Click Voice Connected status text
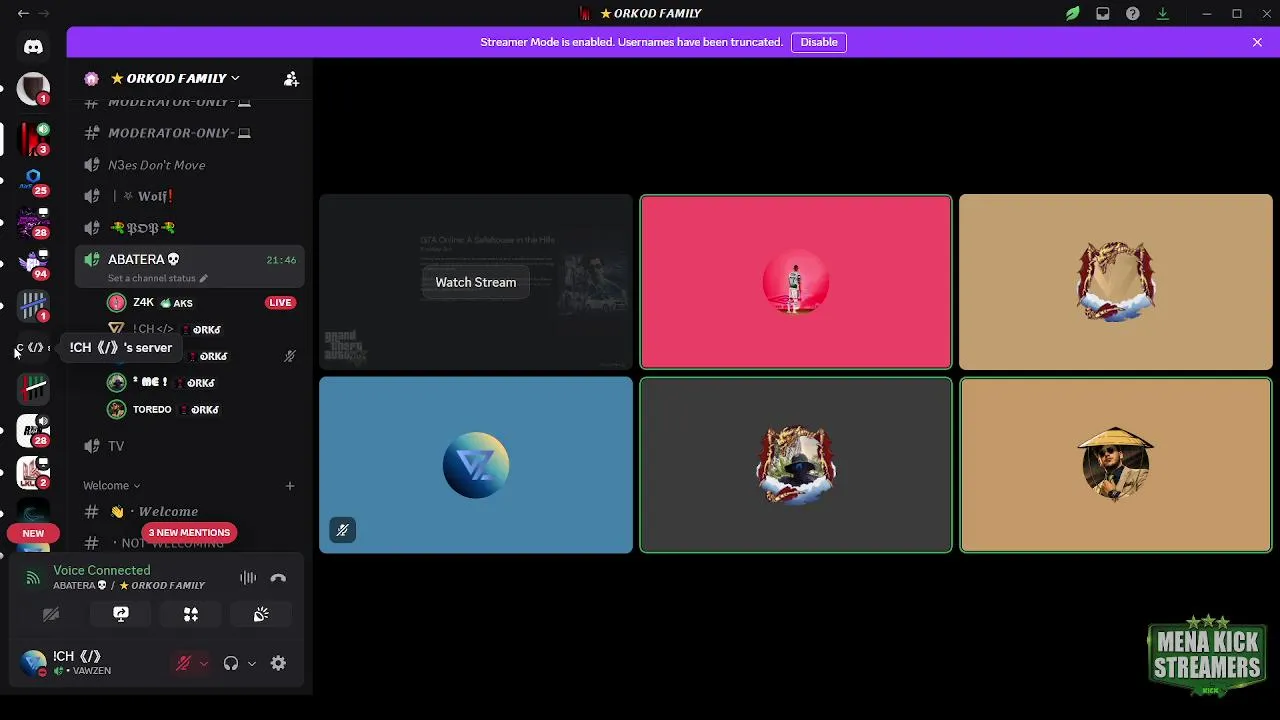 (102, 570)
